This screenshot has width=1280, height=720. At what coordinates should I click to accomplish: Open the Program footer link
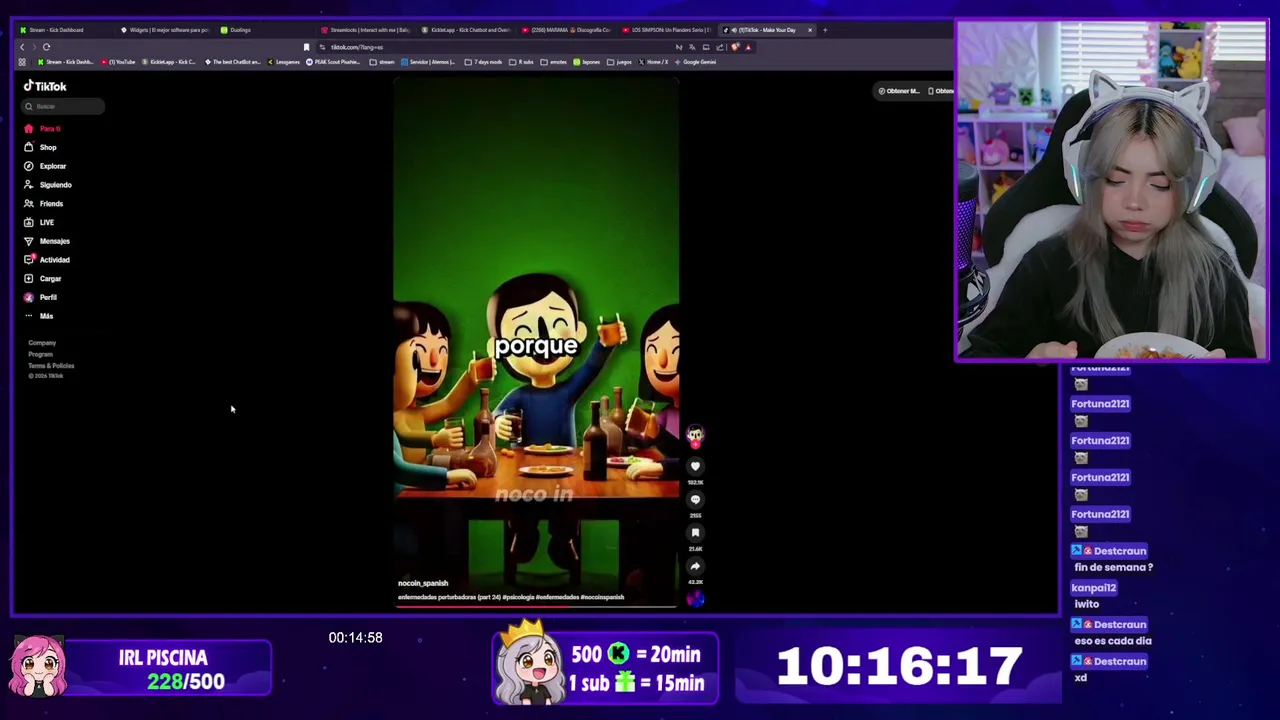[40, 354]
